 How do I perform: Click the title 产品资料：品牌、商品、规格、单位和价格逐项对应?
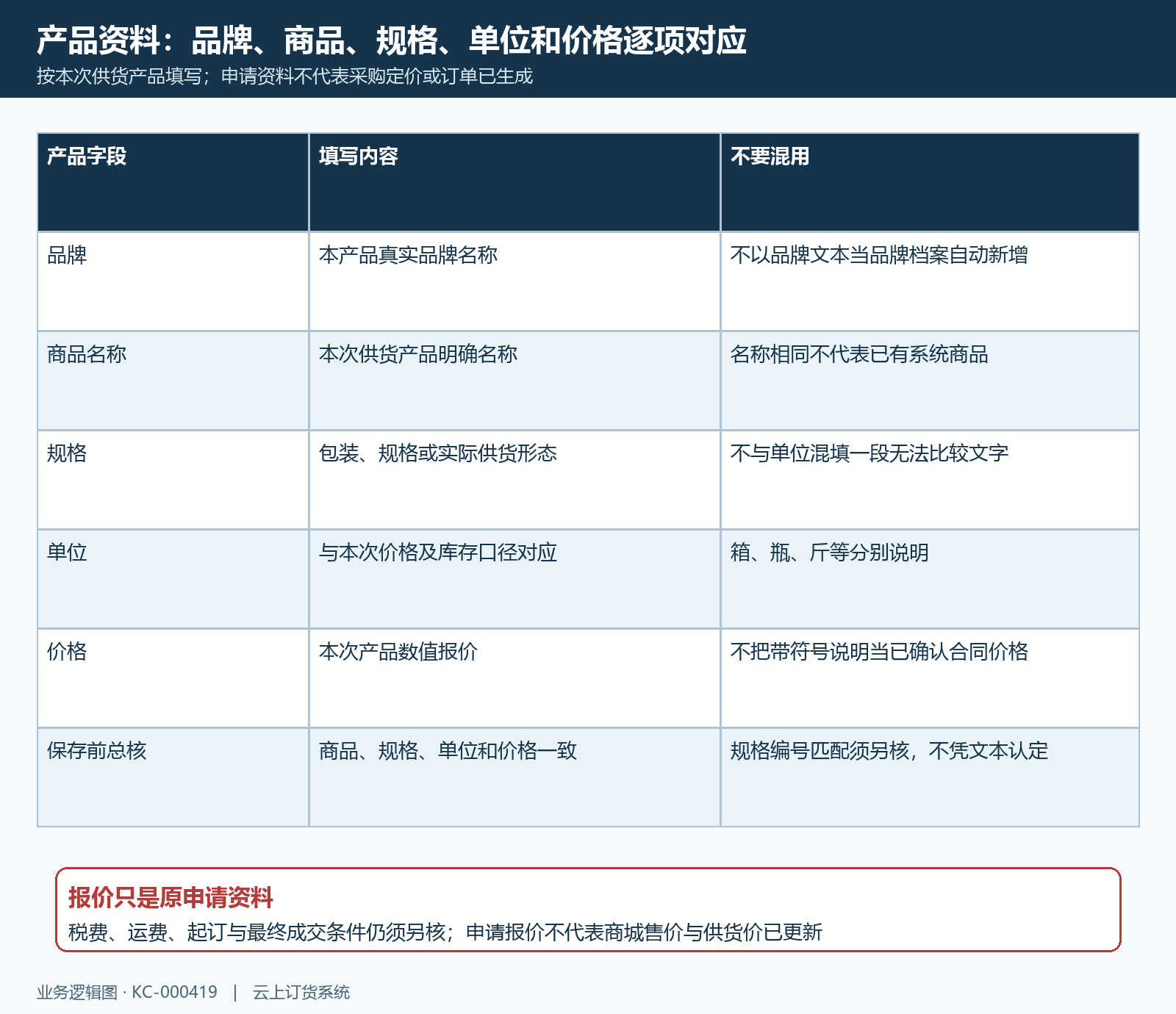392,40
